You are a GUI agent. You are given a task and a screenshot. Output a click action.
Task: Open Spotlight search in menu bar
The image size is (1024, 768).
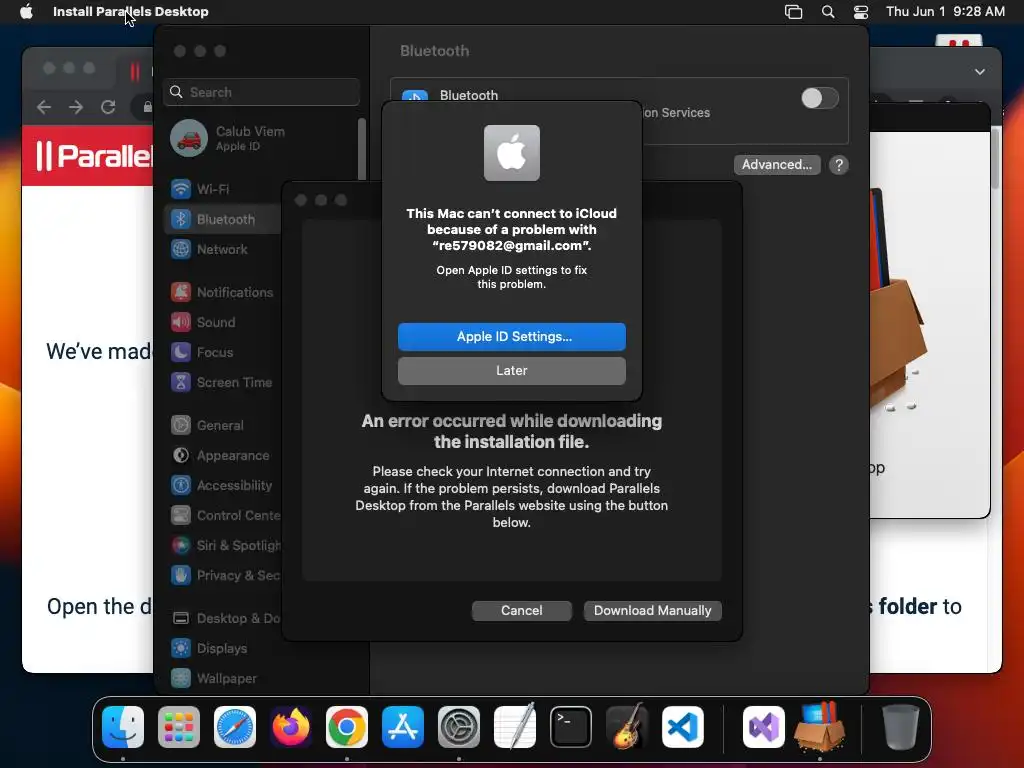point(827,12)
